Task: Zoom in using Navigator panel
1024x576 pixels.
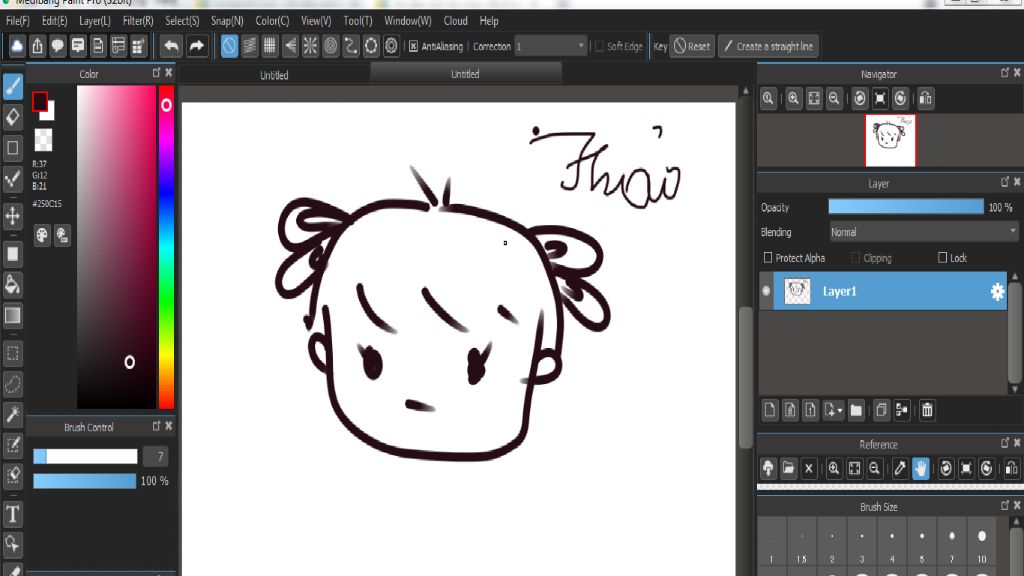Action: click(793, 99)
